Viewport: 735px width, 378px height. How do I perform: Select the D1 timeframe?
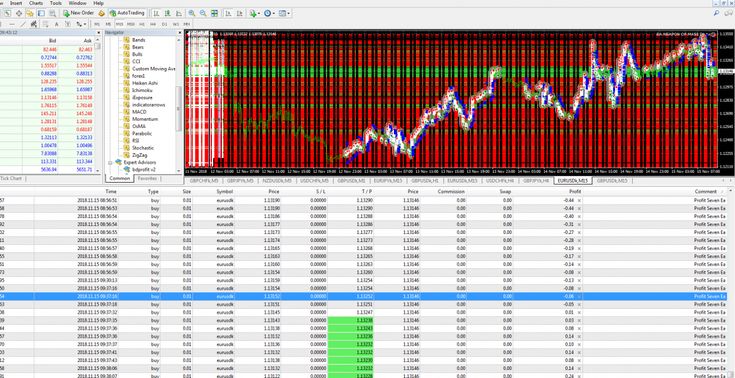[x=165, y=24]
